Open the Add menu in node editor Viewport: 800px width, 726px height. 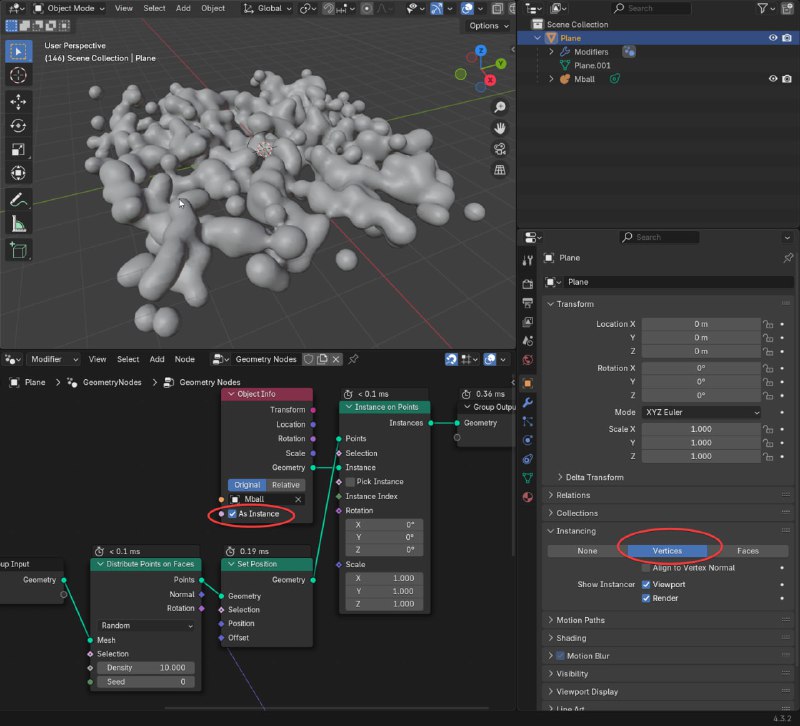(x=157, y=359)
